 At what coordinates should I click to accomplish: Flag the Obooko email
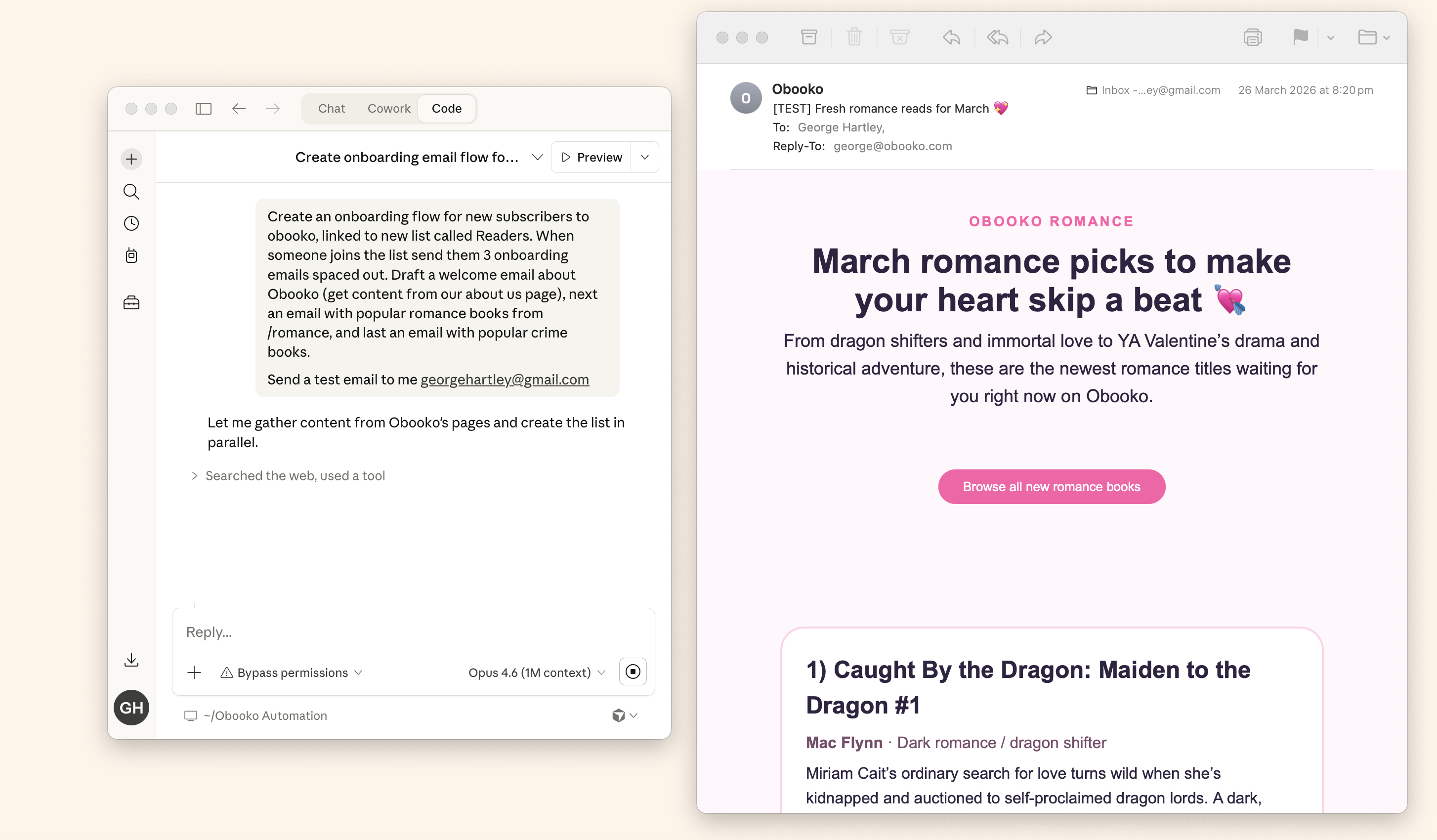pos(1300,37)
